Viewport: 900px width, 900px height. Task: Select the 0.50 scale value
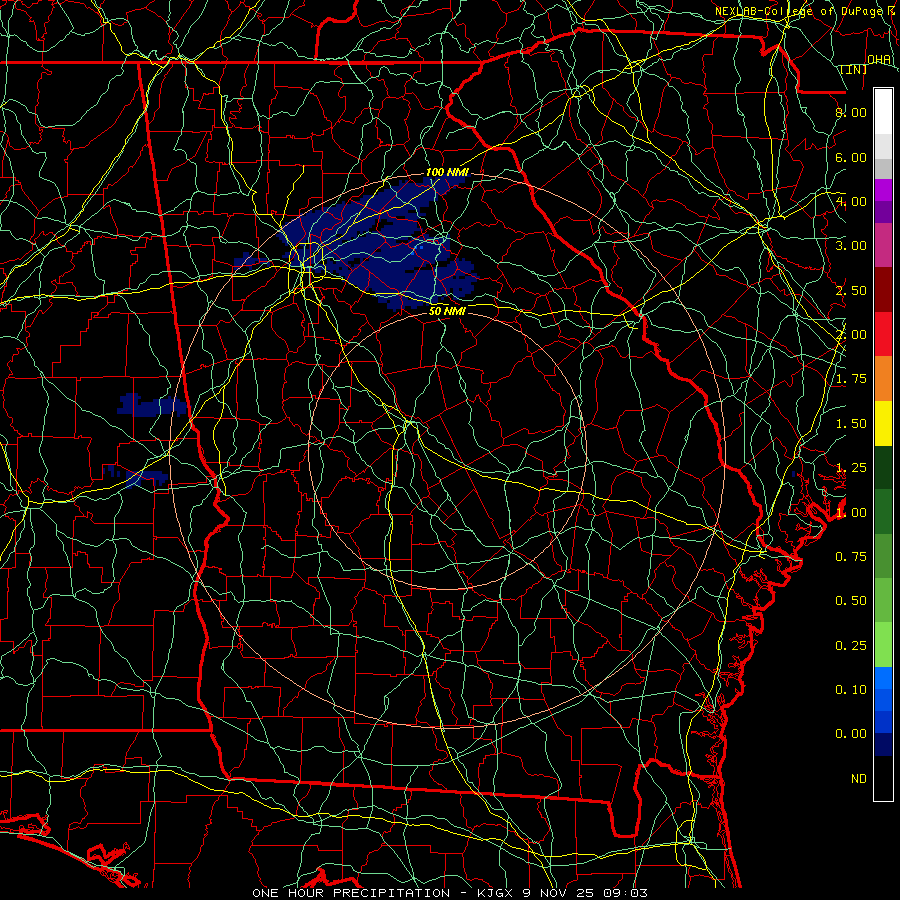(851, 601)
